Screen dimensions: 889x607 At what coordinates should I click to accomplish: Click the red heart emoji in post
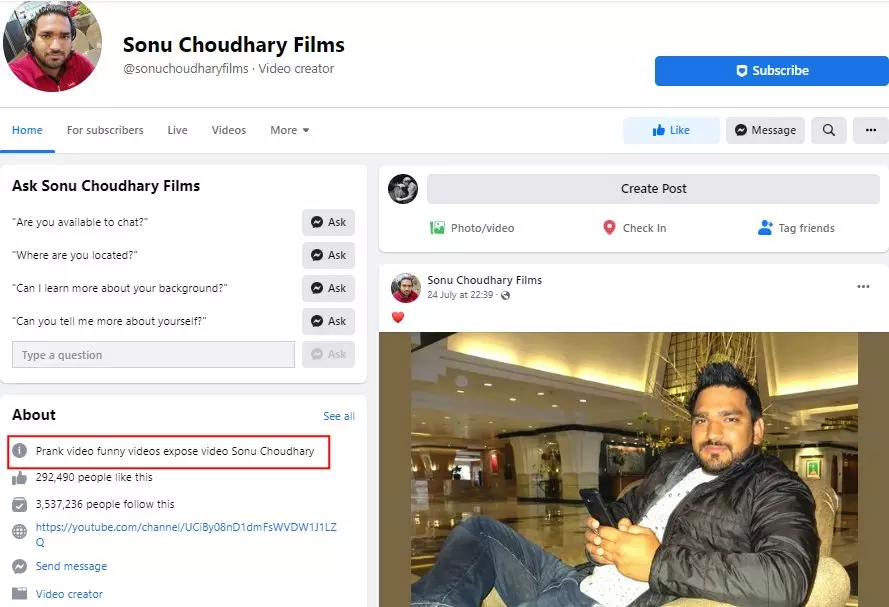tap(398, 317)
